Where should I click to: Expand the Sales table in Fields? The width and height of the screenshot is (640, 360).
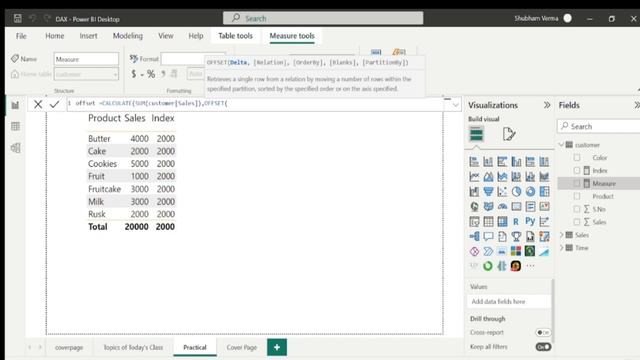pyautogui.click(x=561, y=235)
